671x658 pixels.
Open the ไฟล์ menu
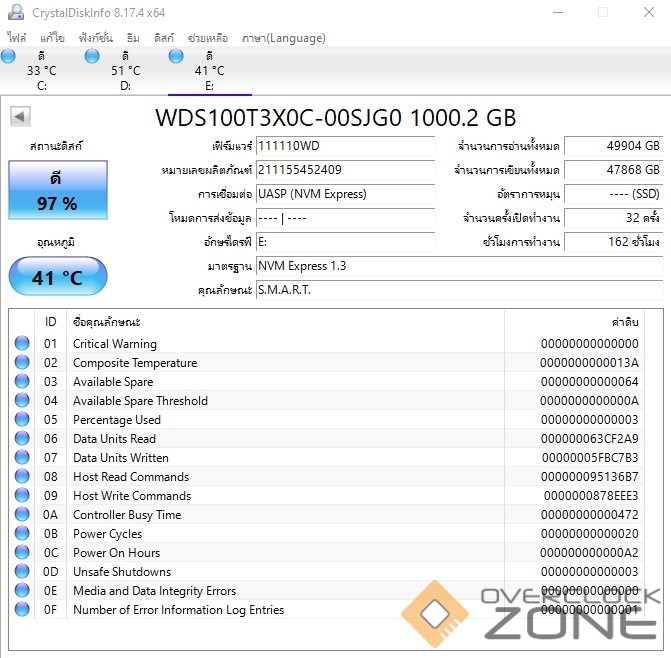[17, 38]
